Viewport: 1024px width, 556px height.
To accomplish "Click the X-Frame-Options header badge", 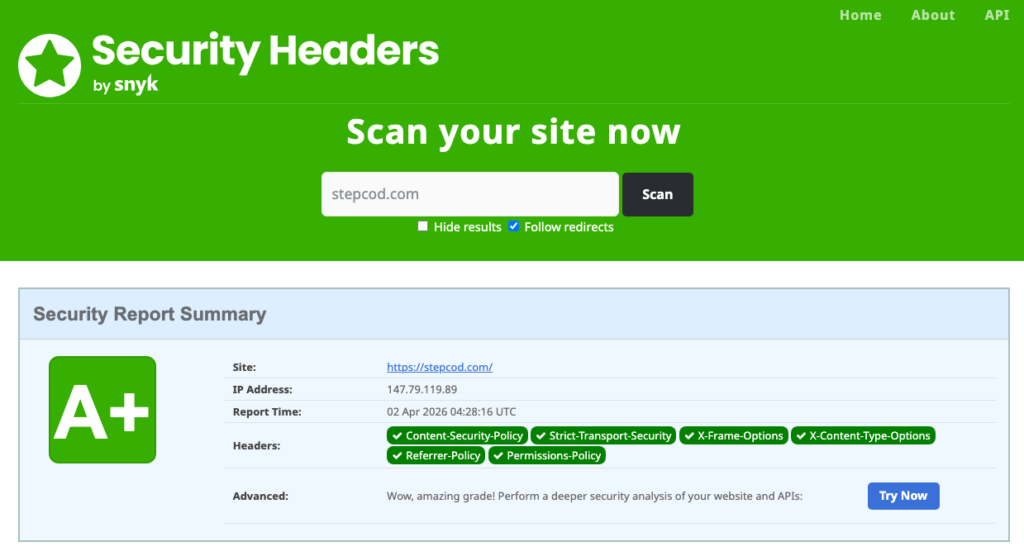I will pyautogui.click(x=733, y=436).
